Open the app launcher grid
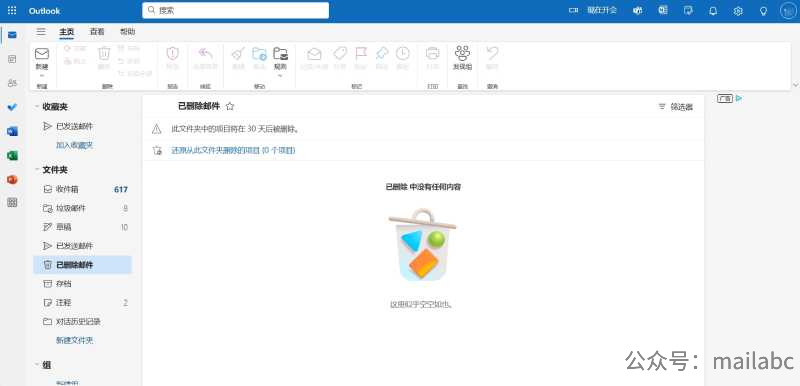This screenshot has width=800, height=386. [12, 11]
